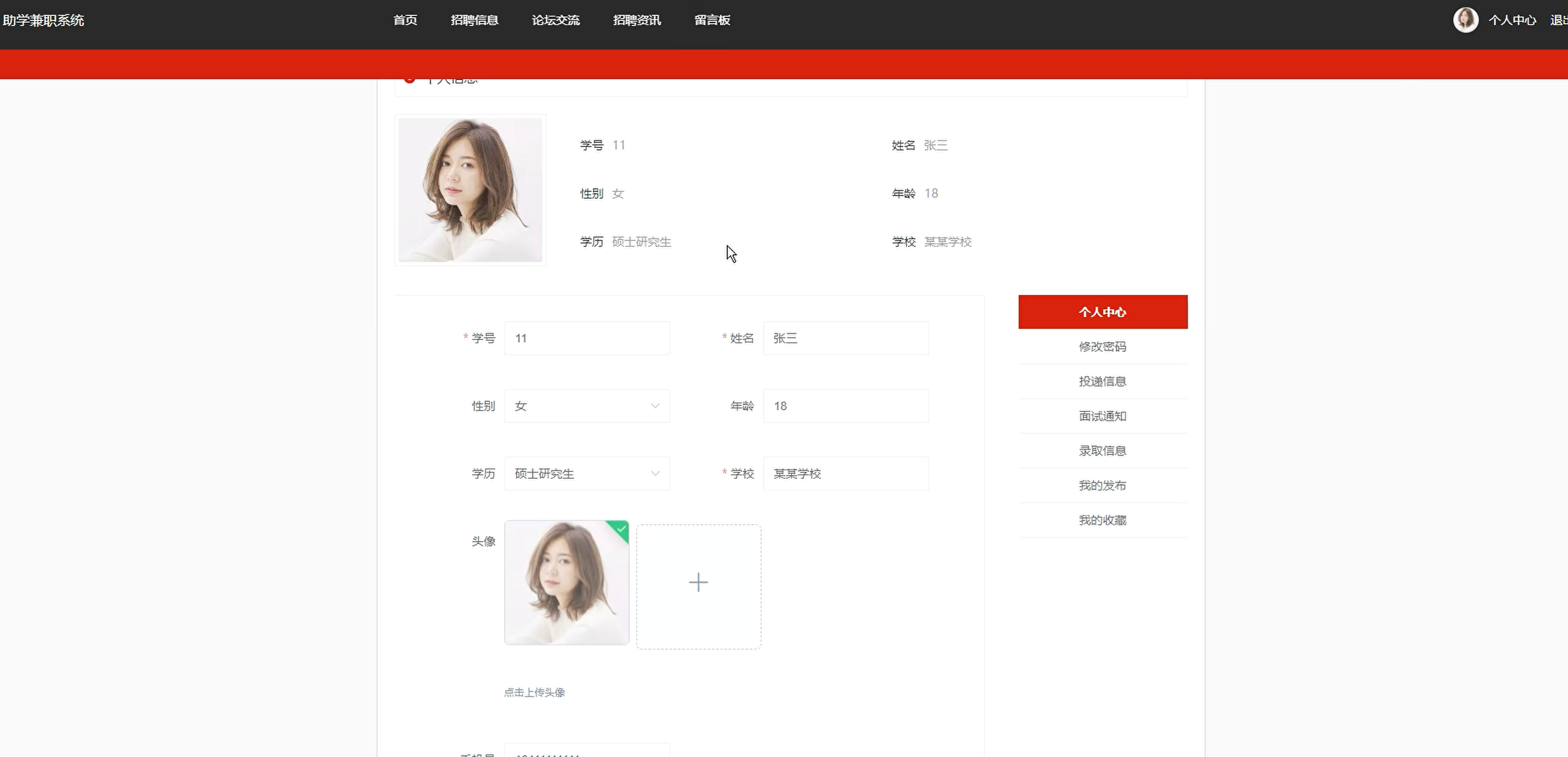Open 论坛交流 navigation item
Viewport: 1568px width, 757px height.
[556, 20]
